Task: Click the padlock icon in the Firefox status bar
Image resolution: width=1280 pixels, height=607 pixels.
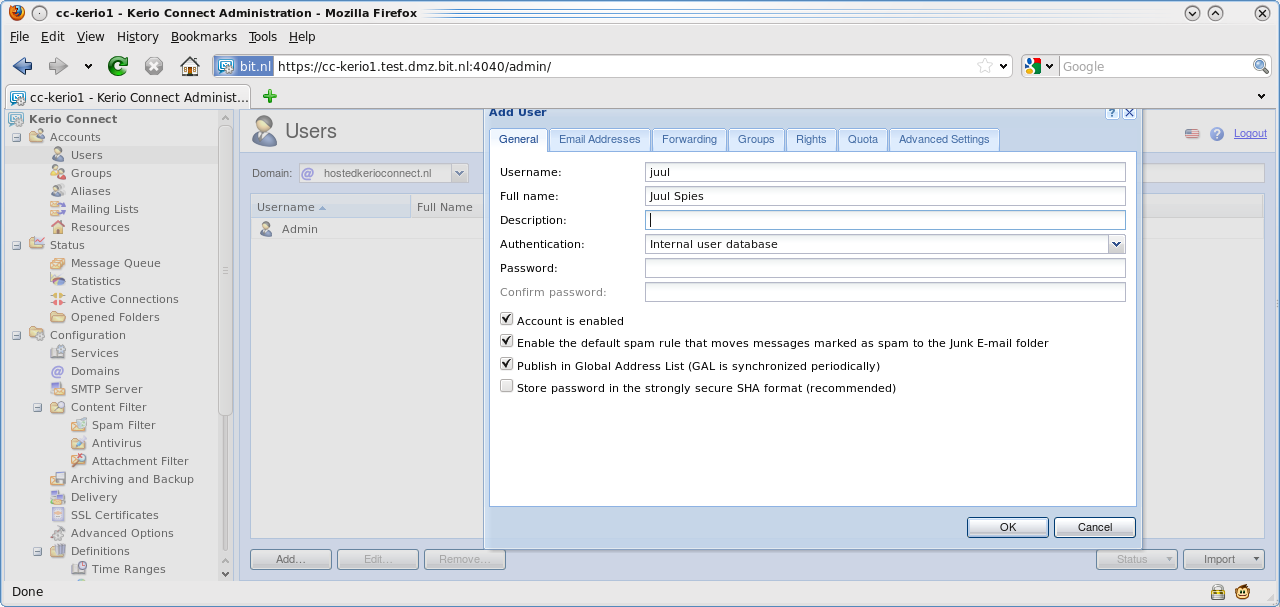Action: tap(1218, 591)
